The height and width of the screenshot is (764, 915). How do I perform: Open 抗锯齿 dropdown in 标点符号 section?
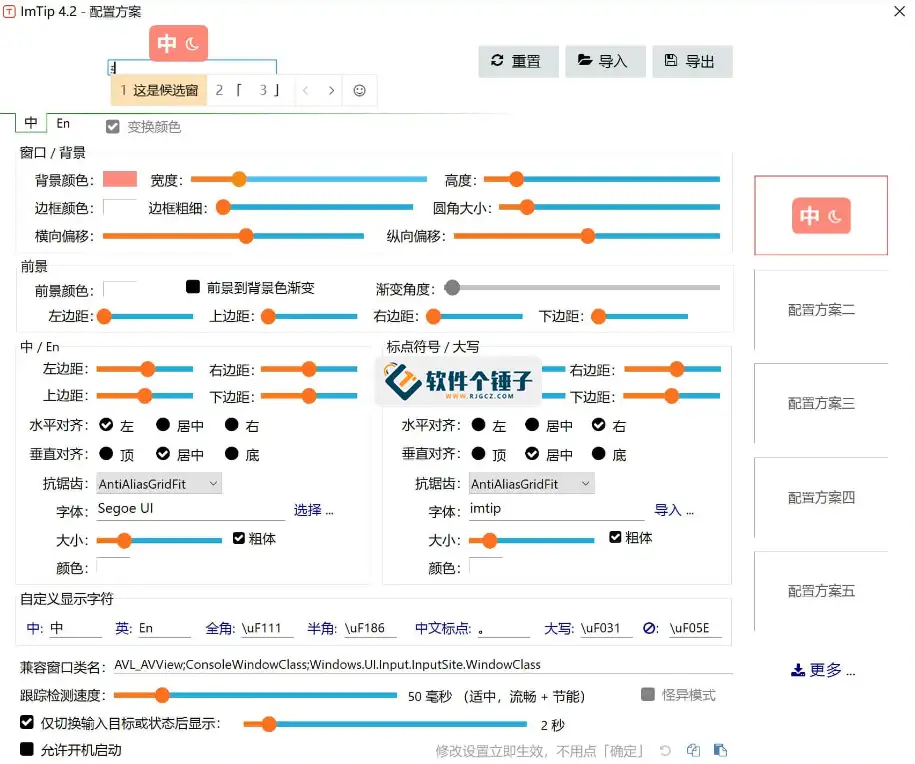[x=532, y=483]
